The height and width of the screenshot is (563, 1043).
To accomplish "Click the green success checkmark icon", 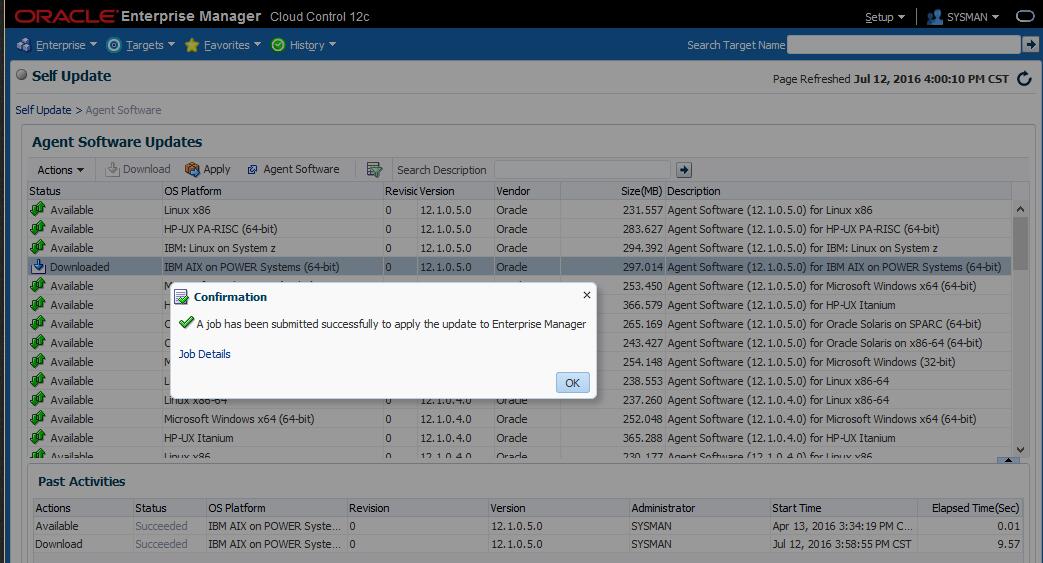I will click(186, 323).
